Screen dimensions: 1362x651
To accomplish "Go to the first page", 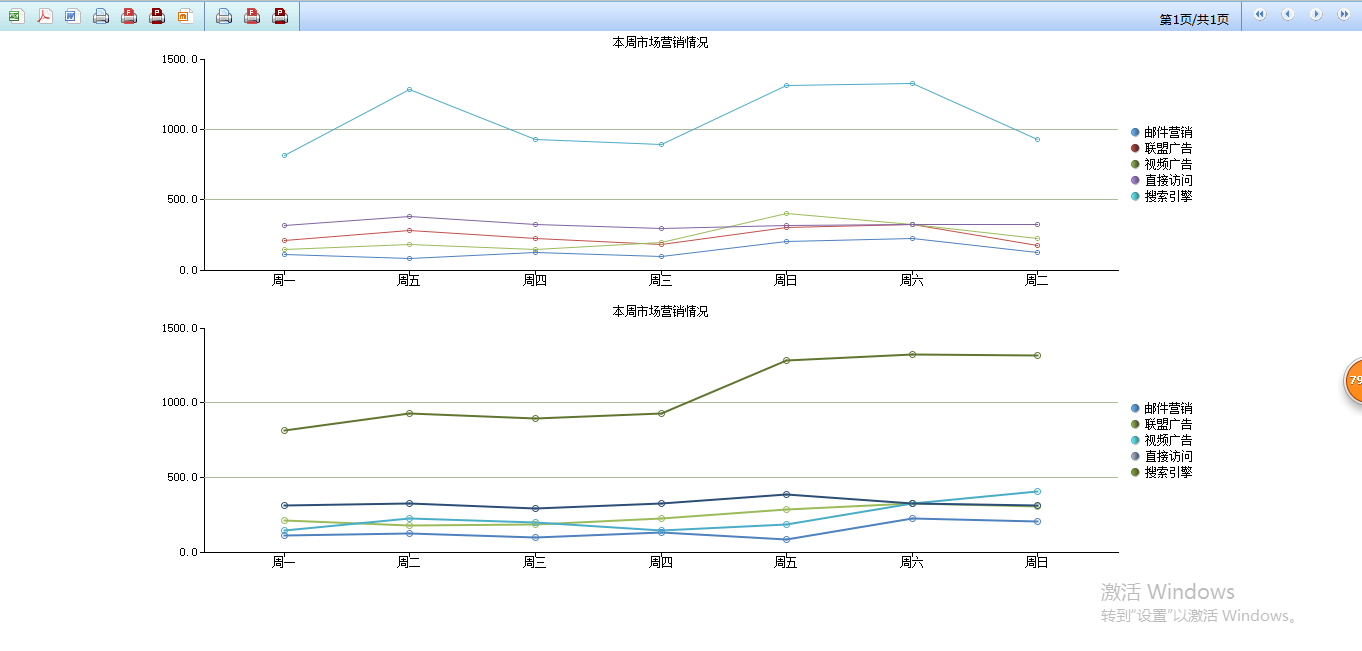I will 1260,14.
